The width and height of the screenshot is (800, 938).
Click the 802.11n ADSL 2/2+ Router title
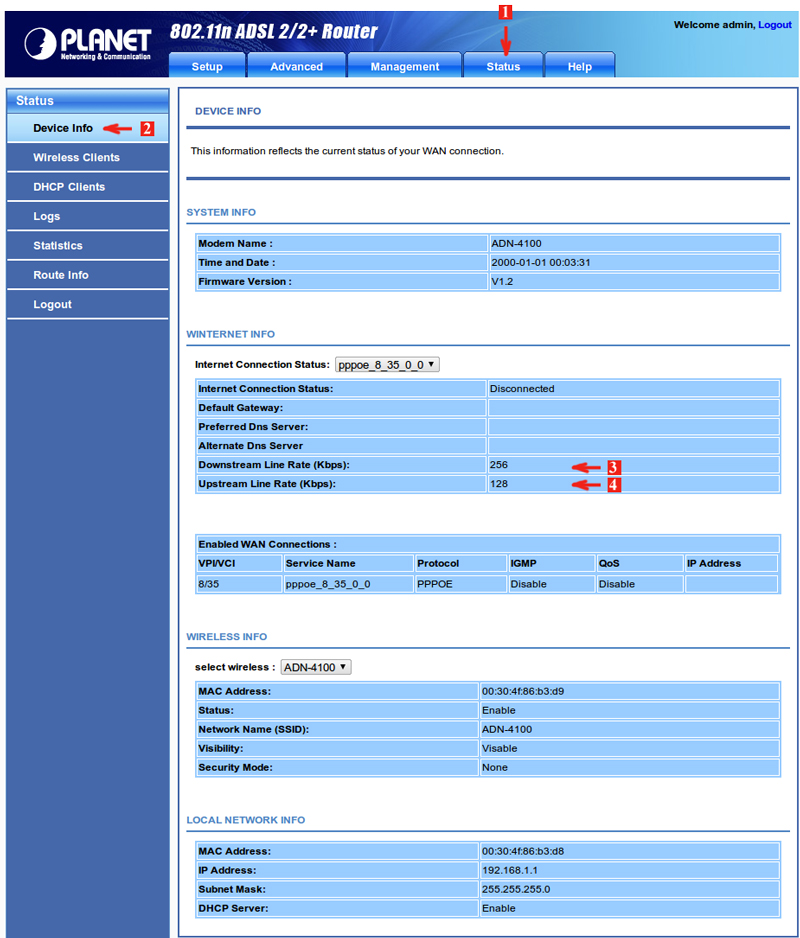pyautogui.click(x=273, y=31)
